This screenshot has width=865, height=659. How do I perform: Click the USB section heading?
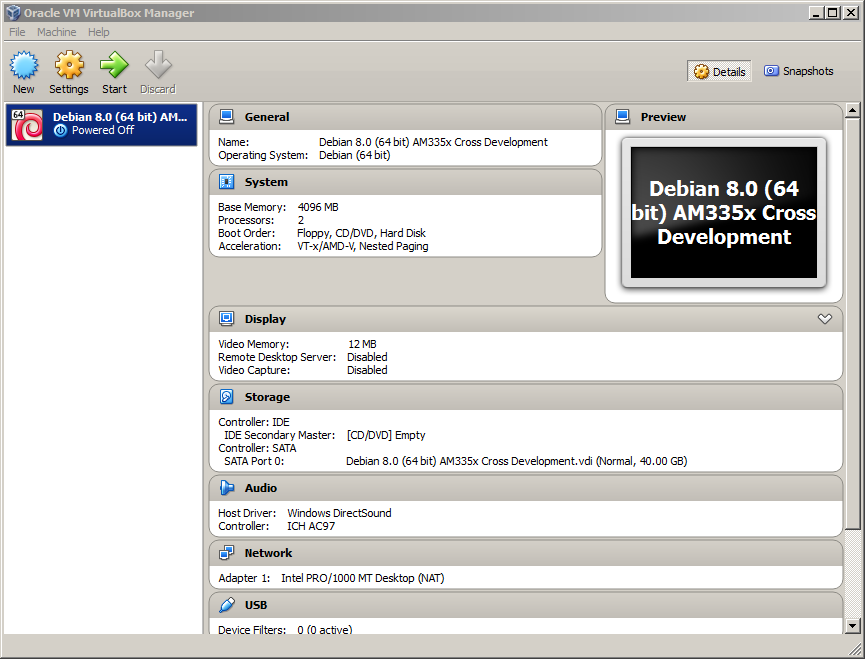coord(256,606)
